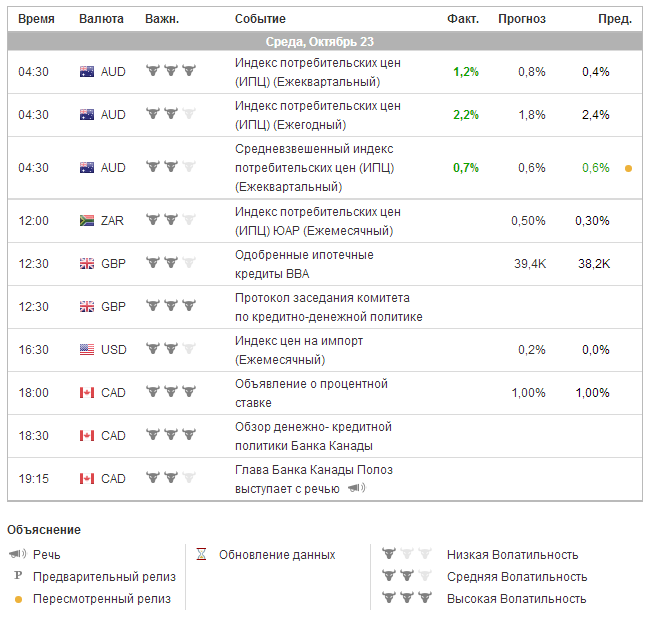Click the hourglass data update legend icon

click(x=201, y=554)
